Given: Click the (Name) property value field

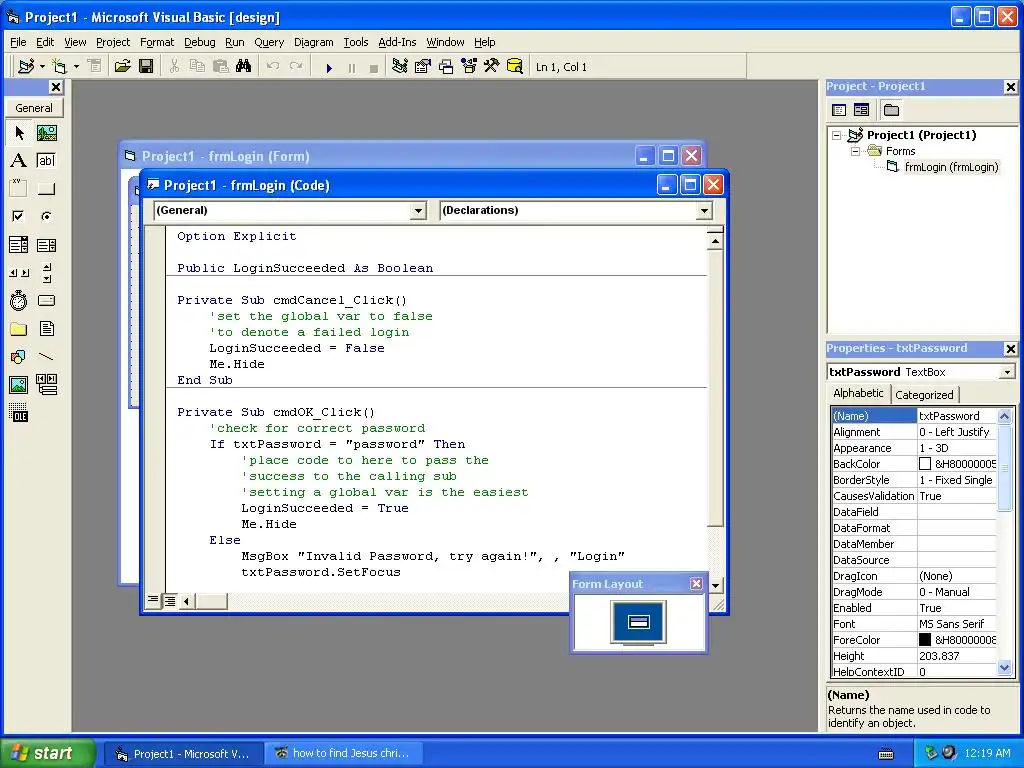Looking at the screenshot, I should click(957, 416).
